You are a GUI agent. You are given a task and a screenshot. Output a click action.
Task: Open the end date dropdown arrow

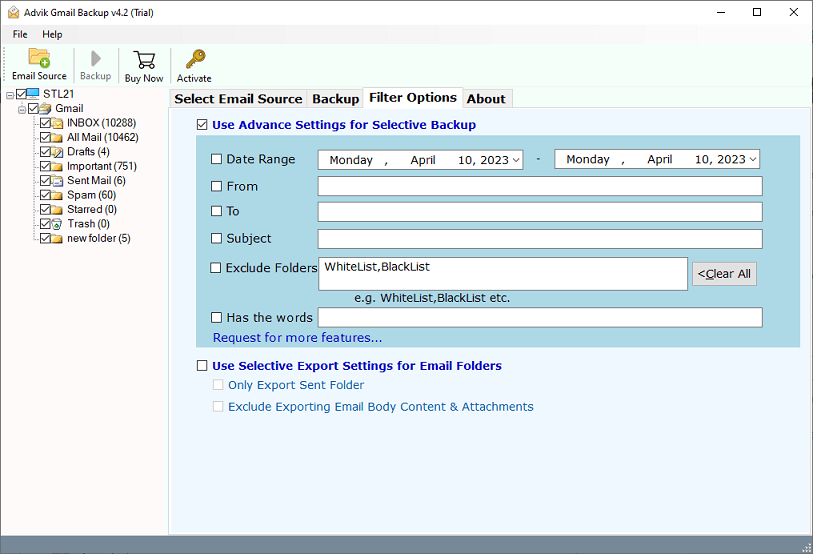(752, 160)
